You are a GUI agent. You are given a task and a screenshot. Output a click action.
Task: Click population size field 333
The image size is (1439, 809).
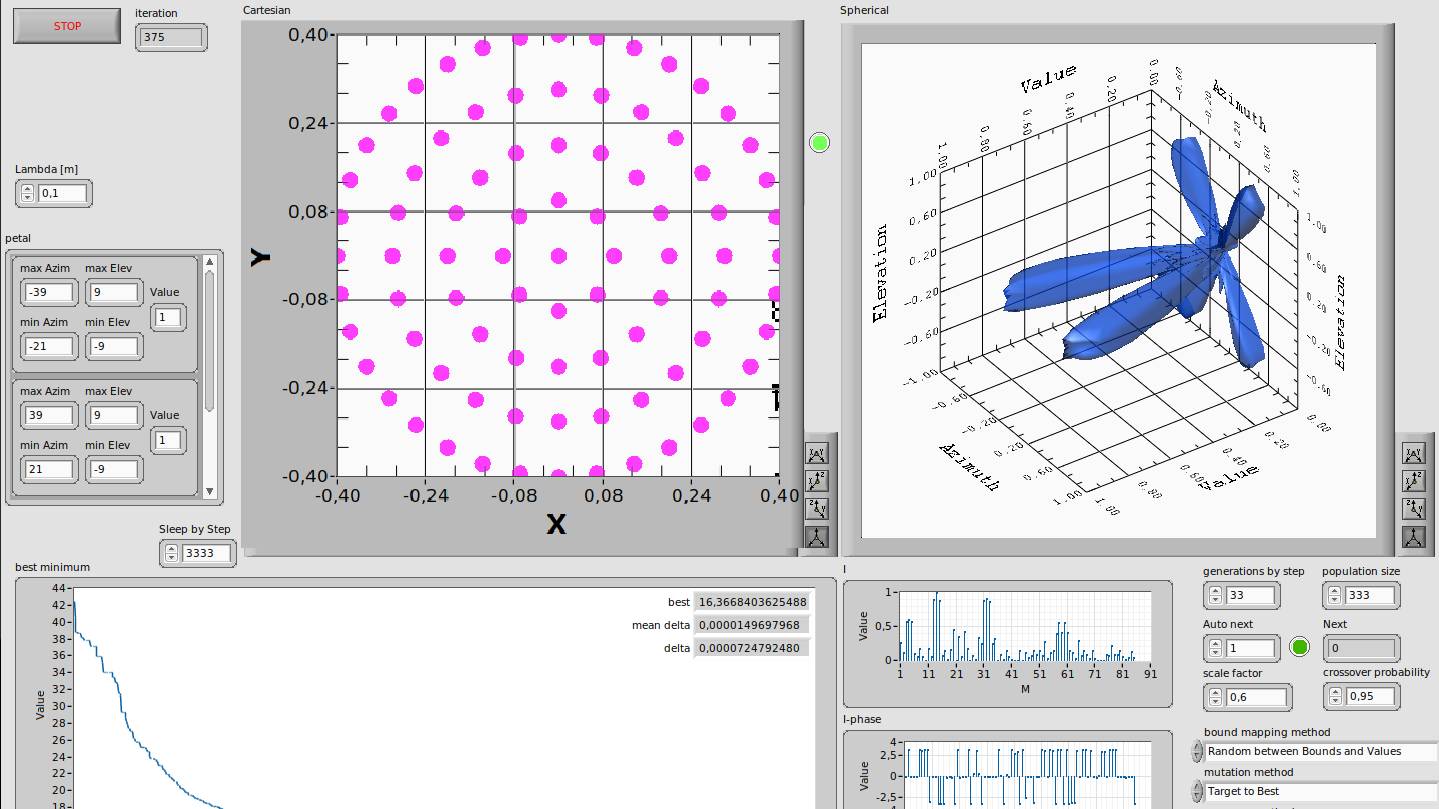(1371, 595)
